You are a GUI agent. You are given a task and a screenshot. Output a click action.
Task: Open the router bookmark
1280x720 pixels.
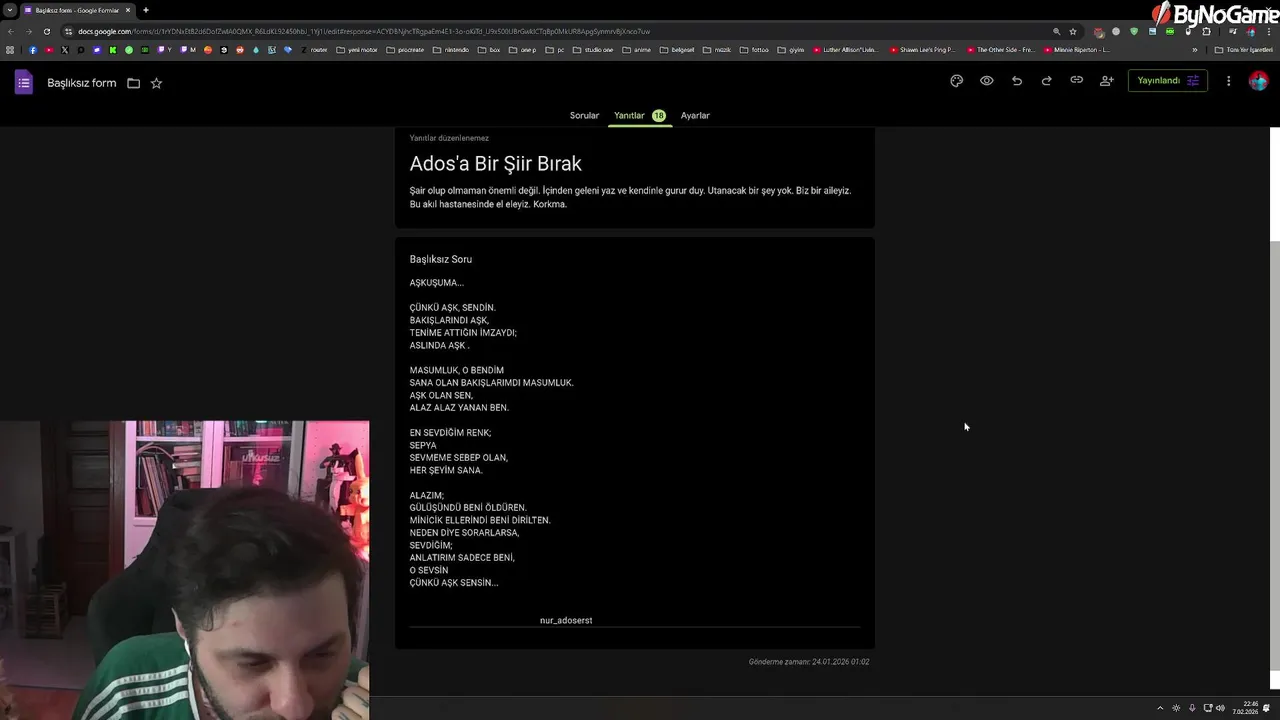pos(314,49)
